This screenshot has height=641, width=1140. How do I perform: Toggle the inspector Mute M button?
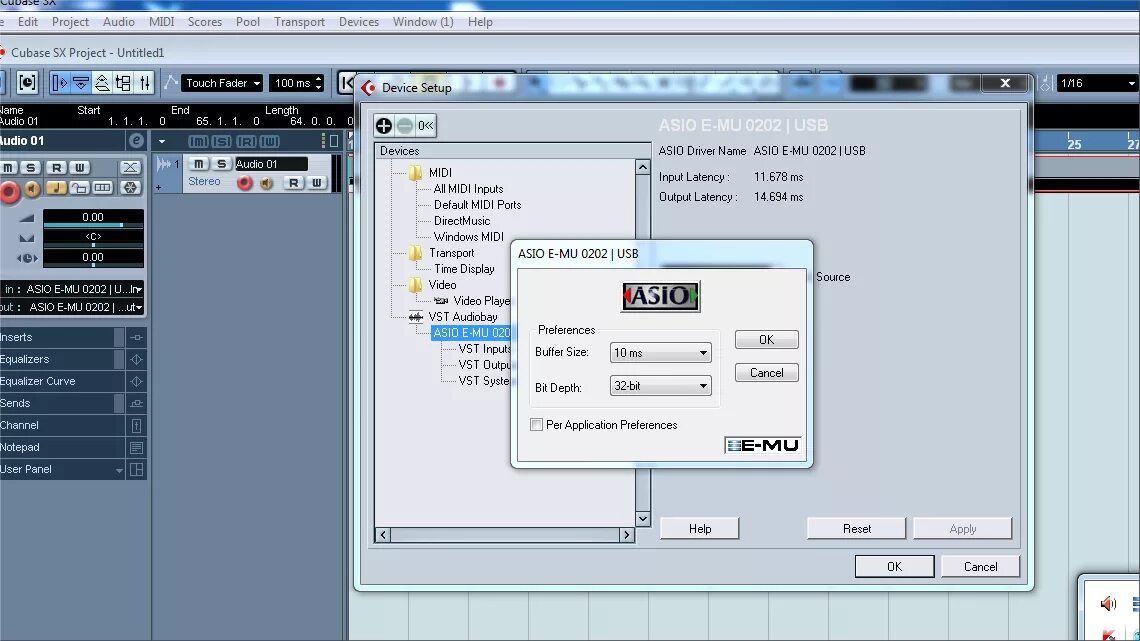coord(7,168)
